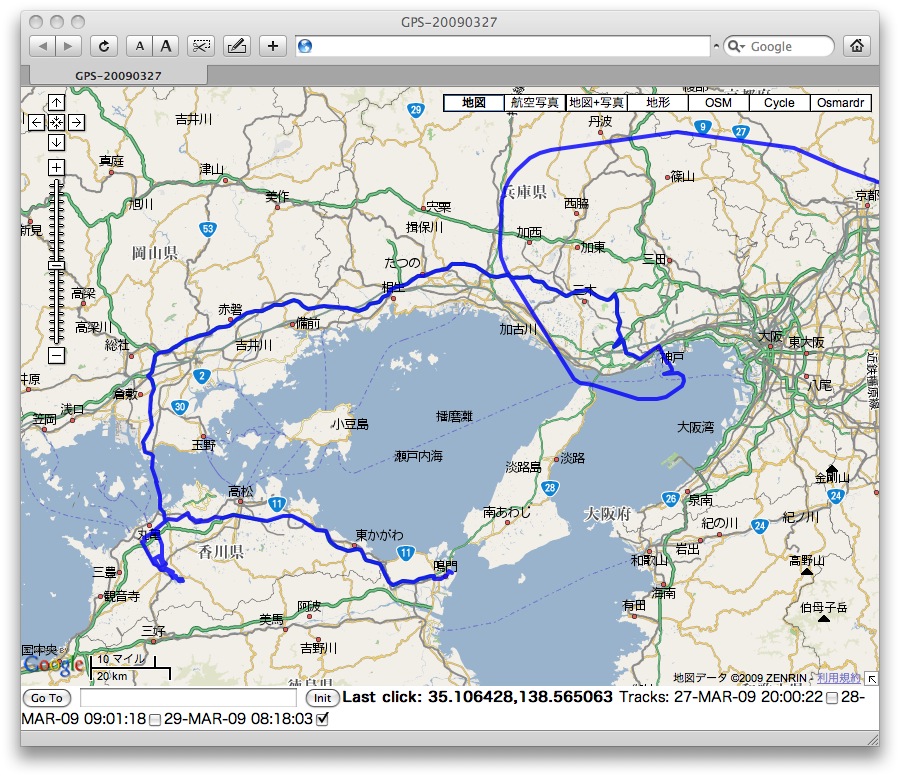Click route 29 highway shield marker

click(416, 110)
